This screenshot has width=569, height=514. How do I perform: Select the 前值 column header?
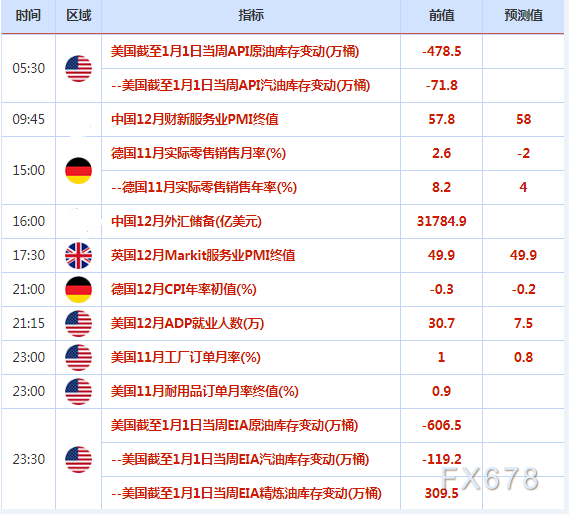[442, 16]
